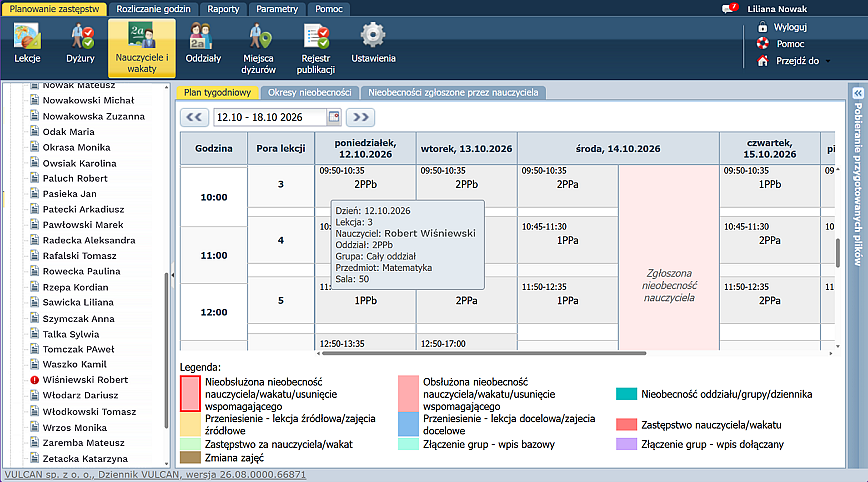Click the teacher list vertical scrollbar
868x482 pixels.
click(x=167, y=350)
